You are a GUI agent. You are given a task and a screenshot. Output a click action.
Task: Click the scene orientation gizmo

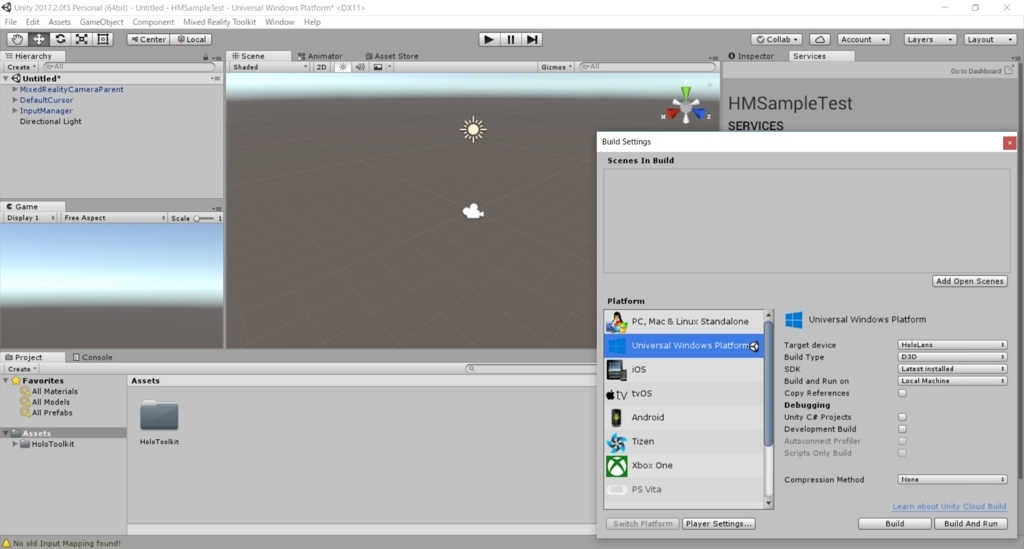[686, 106]
